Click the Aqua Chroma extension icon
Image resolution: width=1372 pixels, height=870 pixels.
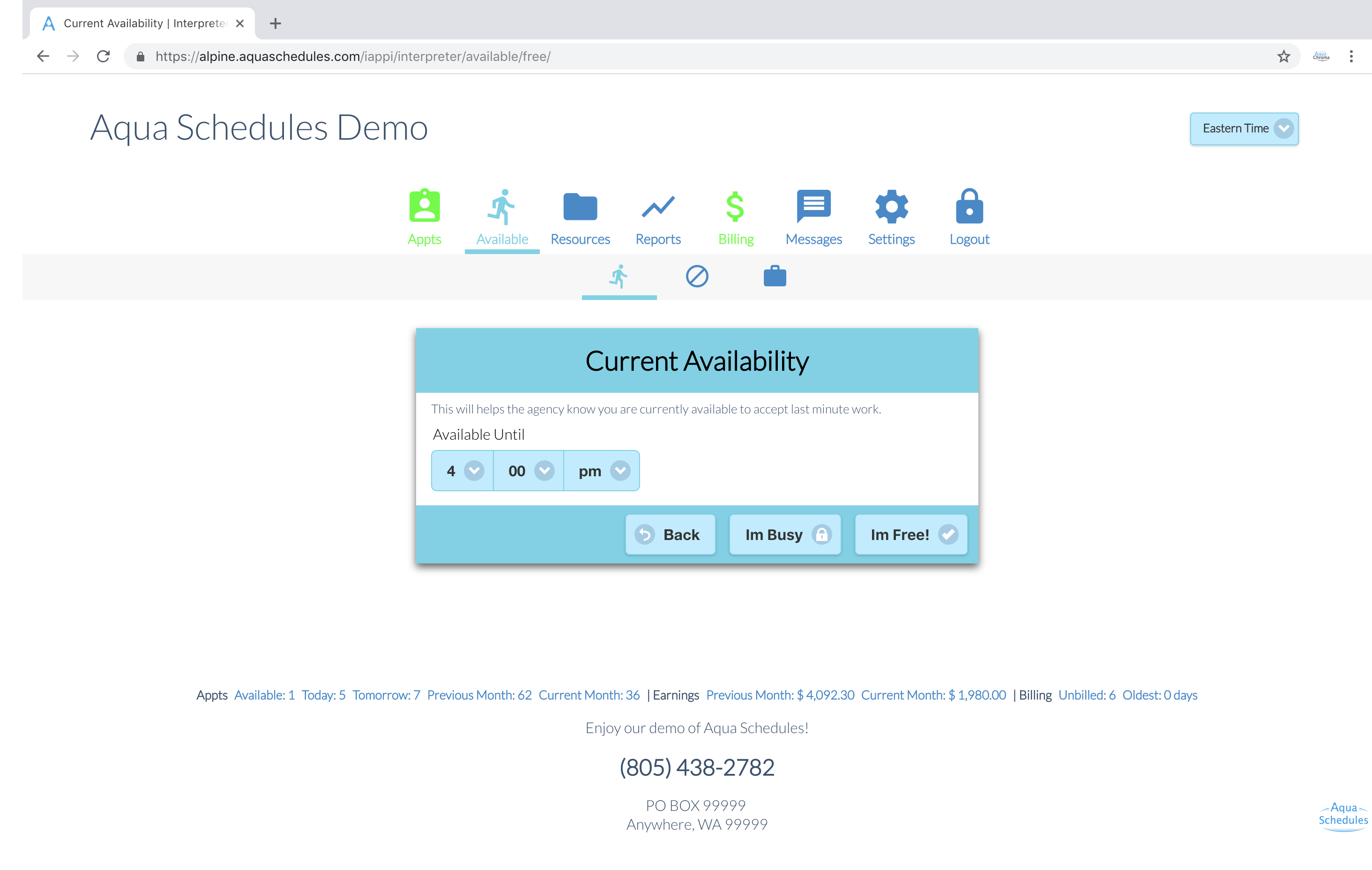click(1321, 56)
